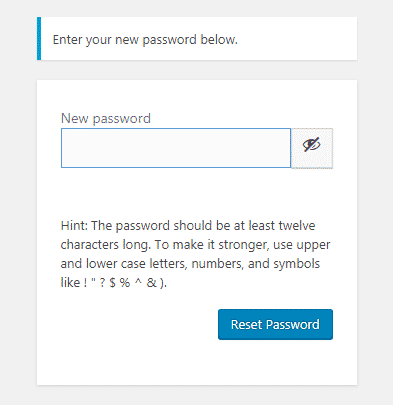Click the "characters long" hint line

tap(195, 245)
